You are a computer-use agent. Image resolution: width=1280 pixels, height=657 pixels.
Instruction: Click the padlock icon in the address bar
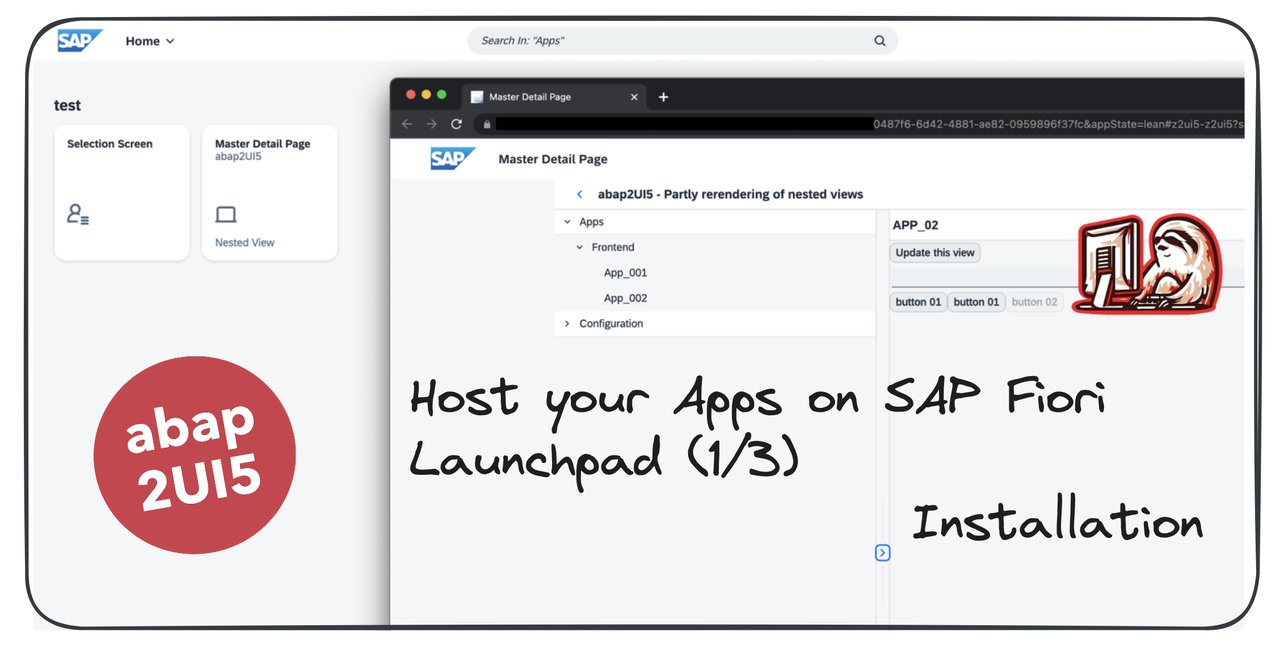(x=486, y=124)
